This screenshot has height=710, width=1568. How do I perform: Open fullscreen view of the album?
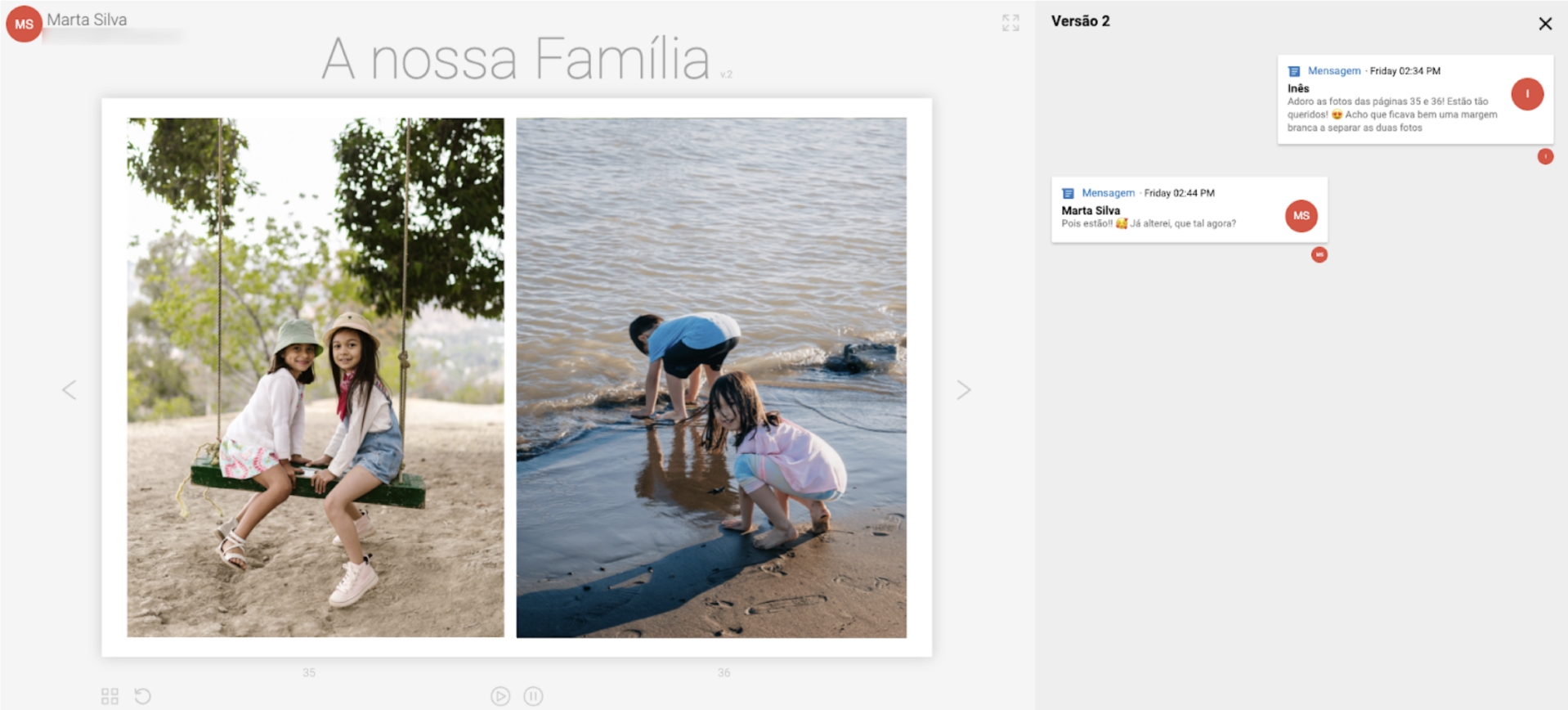[1010, 23]
